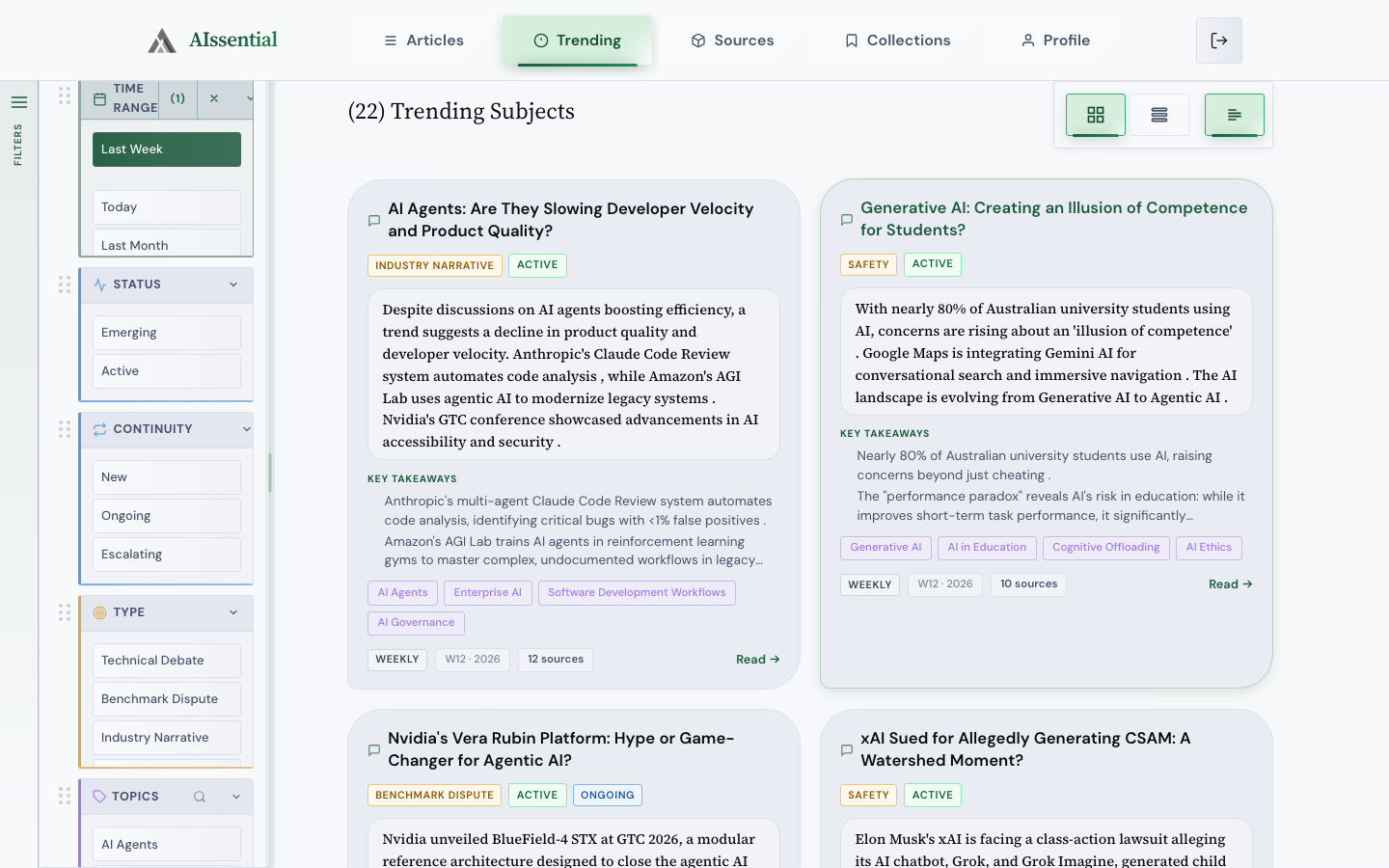Click the Topics tag icon
This screenshot has height=868, width=1389.
pos(99,797)
